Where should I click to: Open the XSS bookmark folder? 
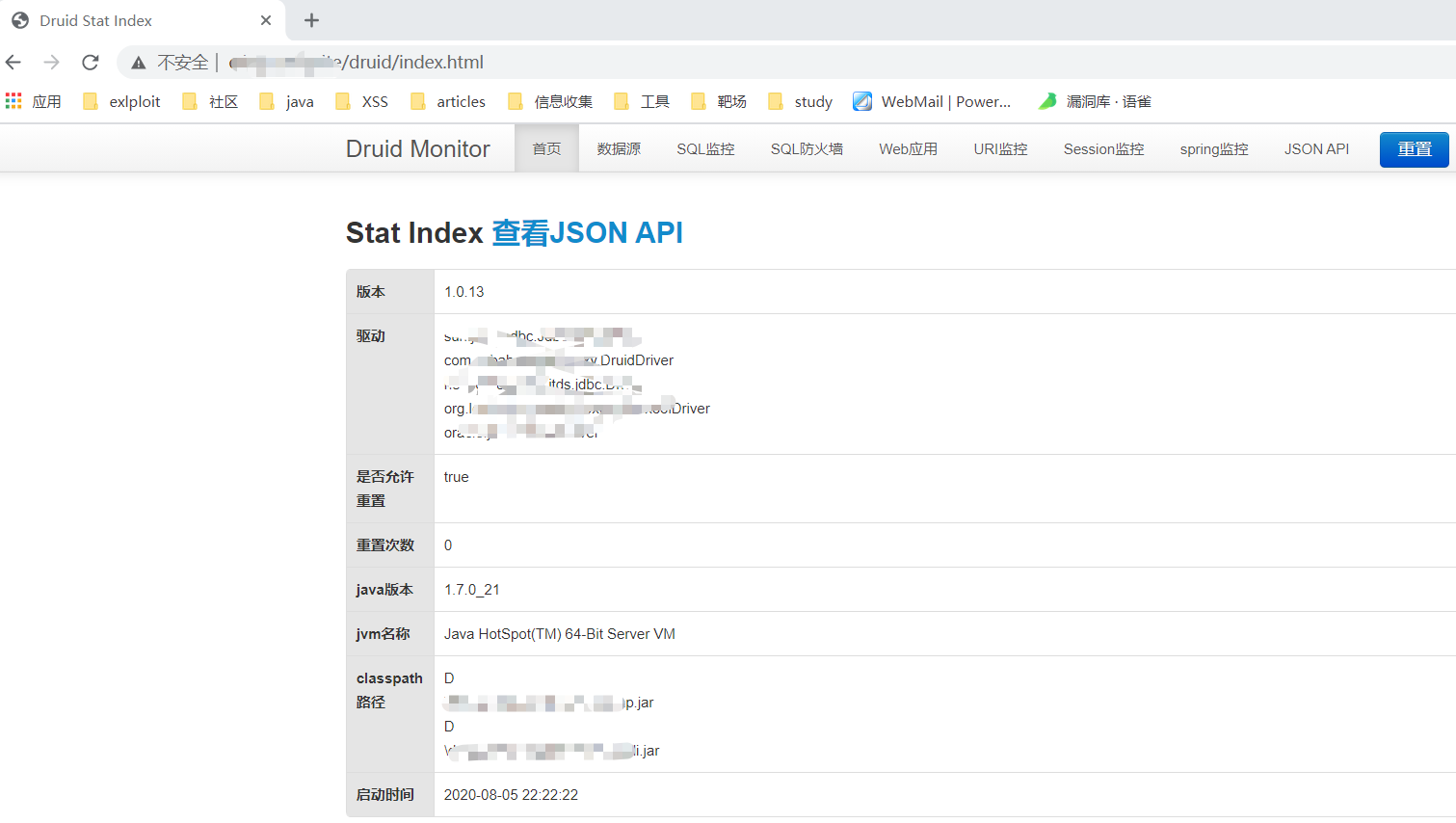(x=362, y=101)
